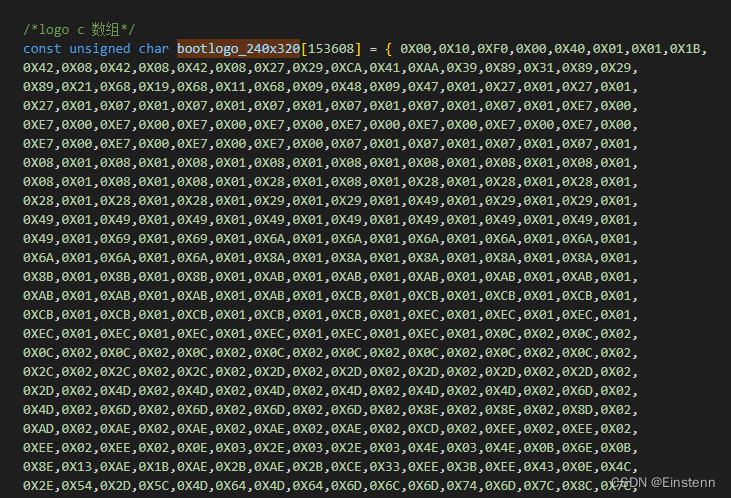Click the hex value 0XF0
Screen dimensions: 731x498
tap(492, 49)
